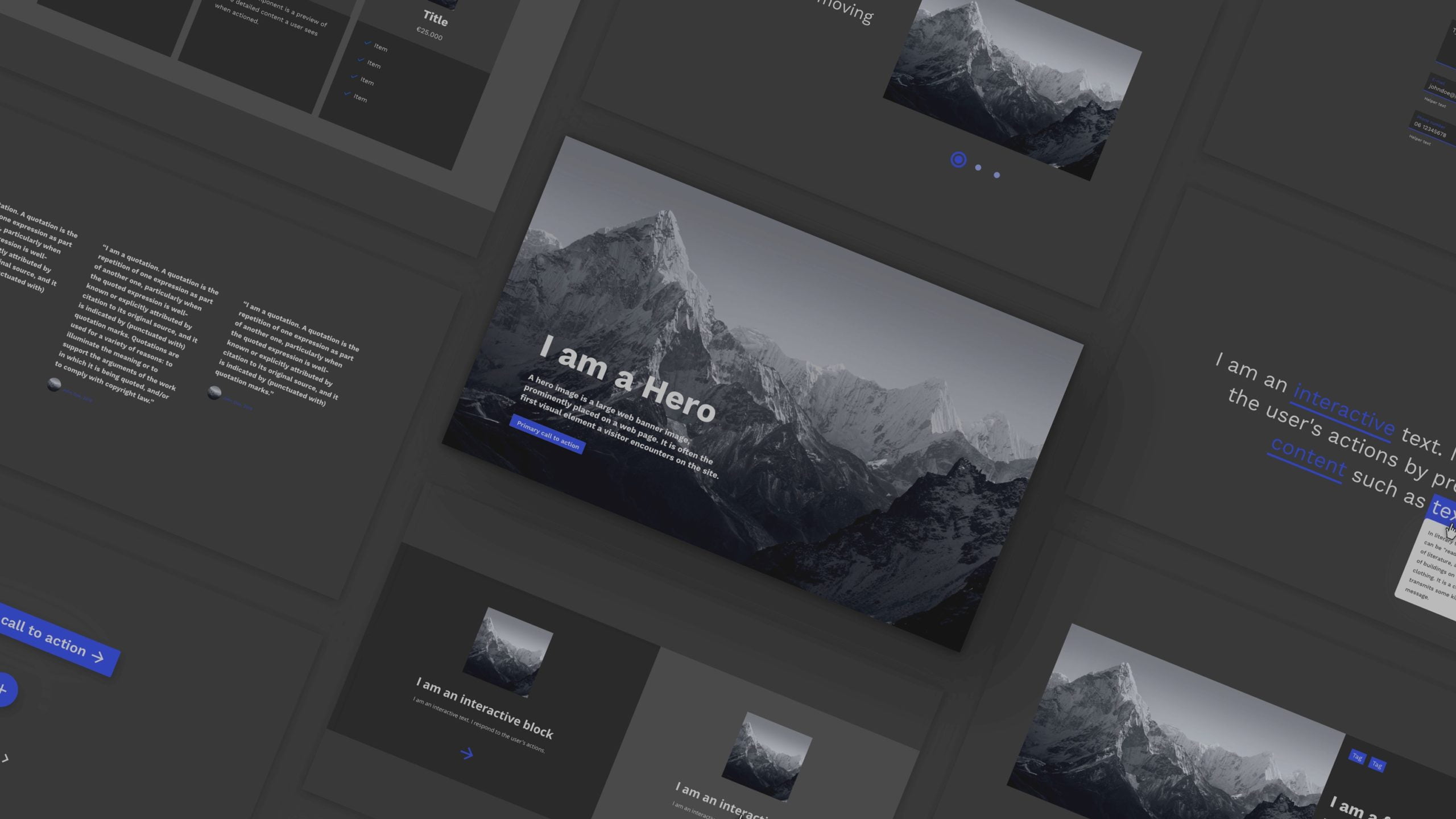The height and width of the screenshot is (819, 1456).
Task: Click the large blue call to action button
Action: [57, 640]
